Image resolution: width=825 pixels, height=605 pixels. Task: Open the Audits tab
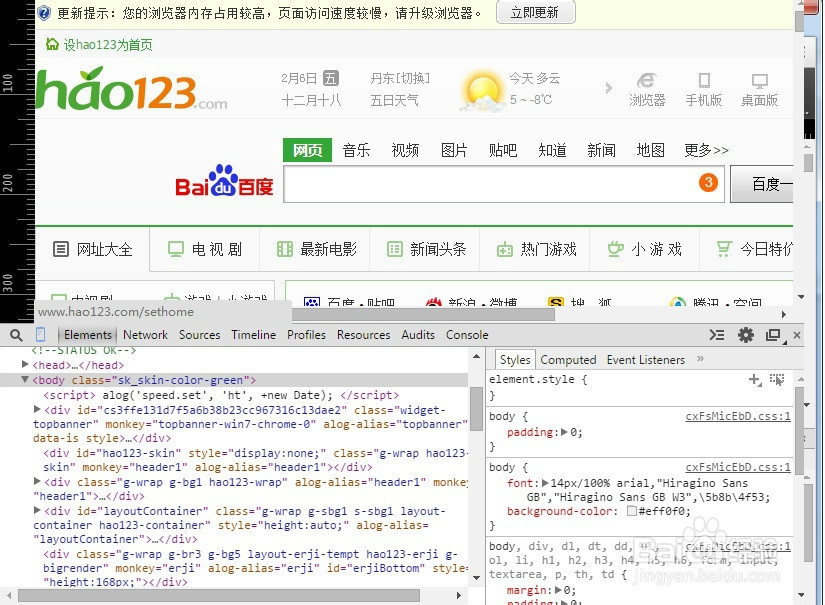[418, 335]
